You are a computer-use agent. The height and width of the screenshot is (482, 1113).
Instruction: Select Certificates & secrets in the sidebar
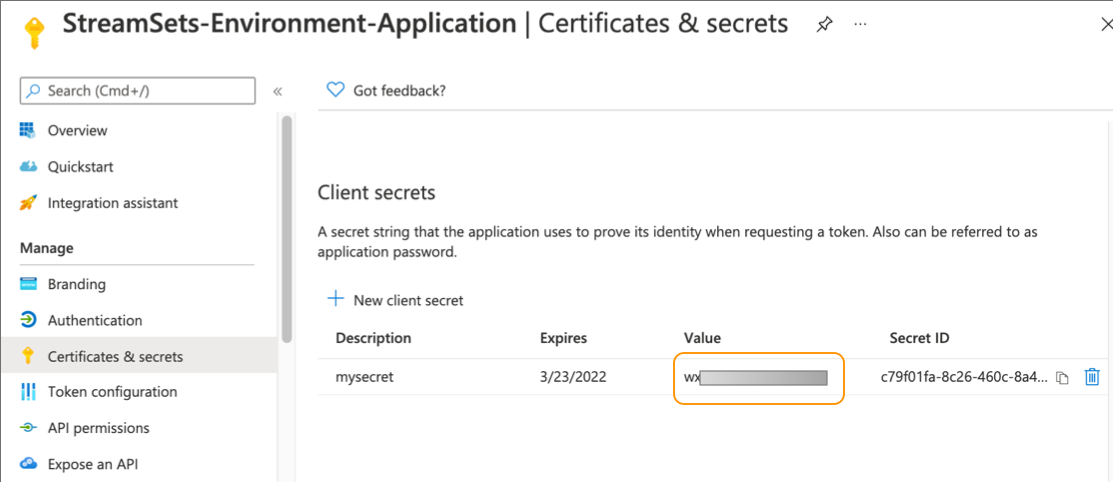click(x=115, y=356)
